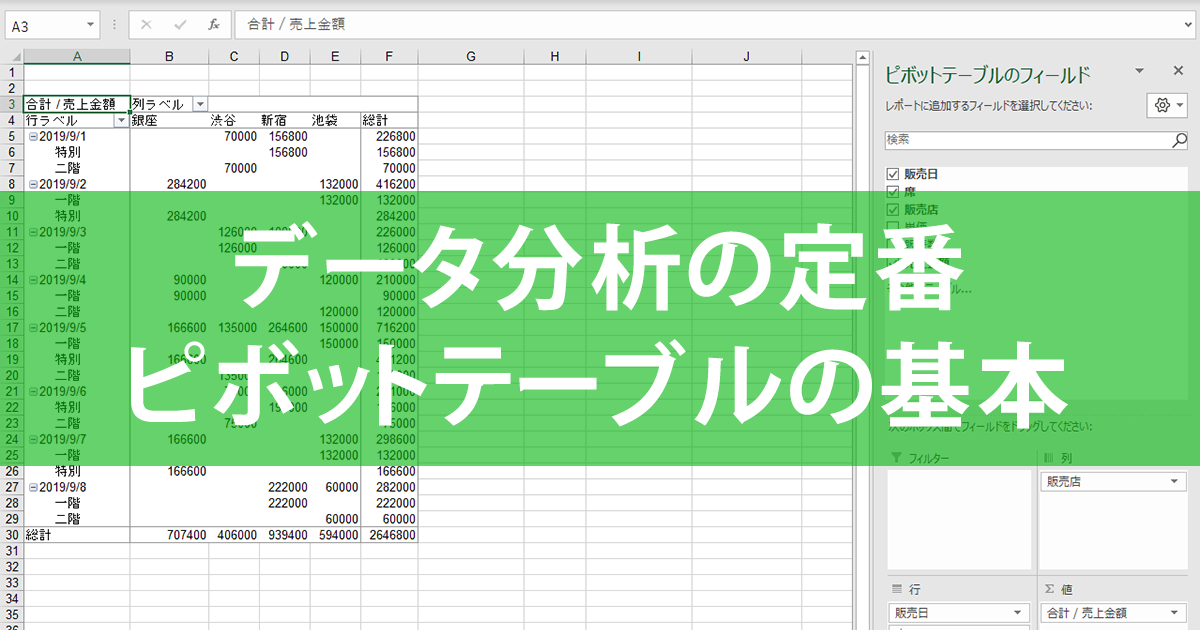The width and height of the screenshot is (1200, 630).
Task: Collapse the 2019/9/8 group
Action: point(34,487)
